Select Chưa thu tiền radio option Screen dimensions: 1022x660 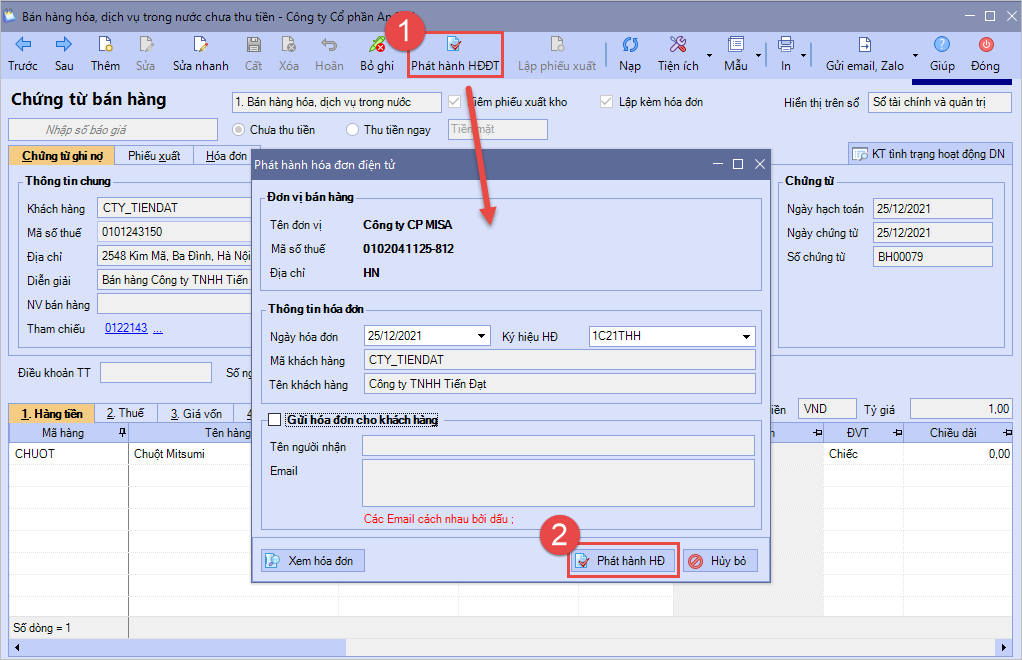239,130
